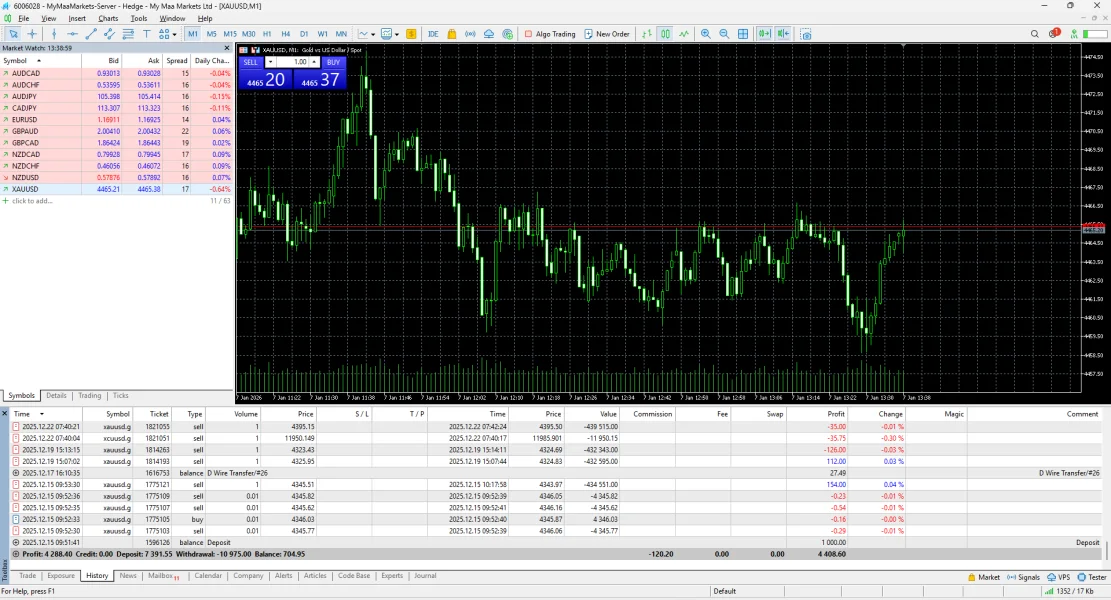Viewport: 1111px width, 600px height.
Task: Take a chart screenshot with camera icon
Action: (x=806, y=34)
